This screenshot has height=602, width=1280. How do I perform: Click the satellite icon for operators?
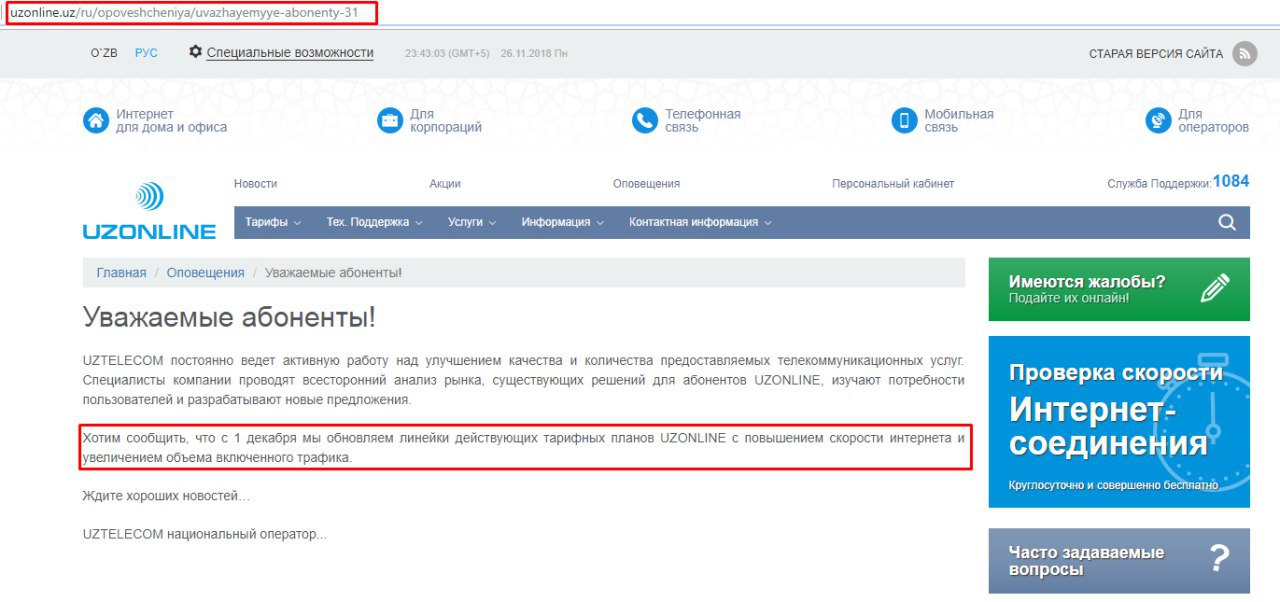point(1158,121)
